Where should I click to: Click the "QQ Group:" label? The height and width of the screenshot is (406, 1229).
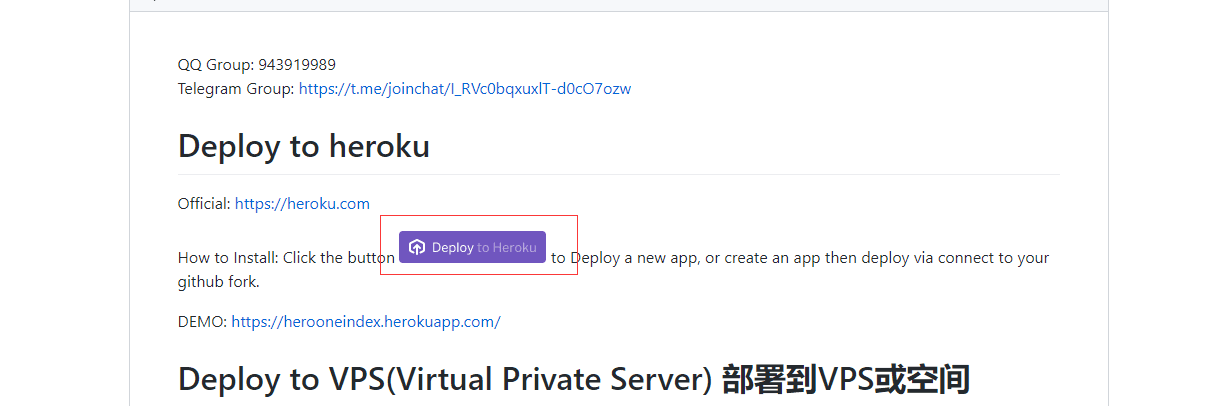(x=215, y=65)
